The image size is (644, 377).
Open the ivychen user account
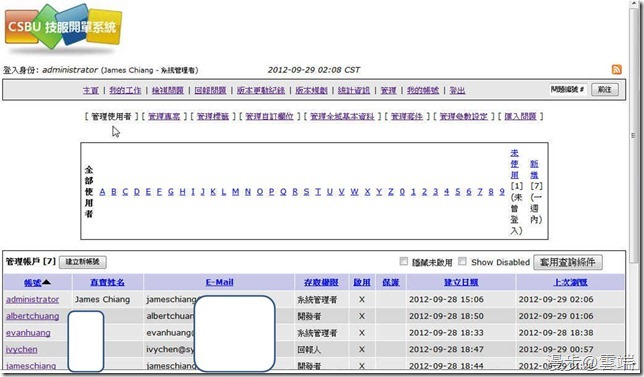22,349
